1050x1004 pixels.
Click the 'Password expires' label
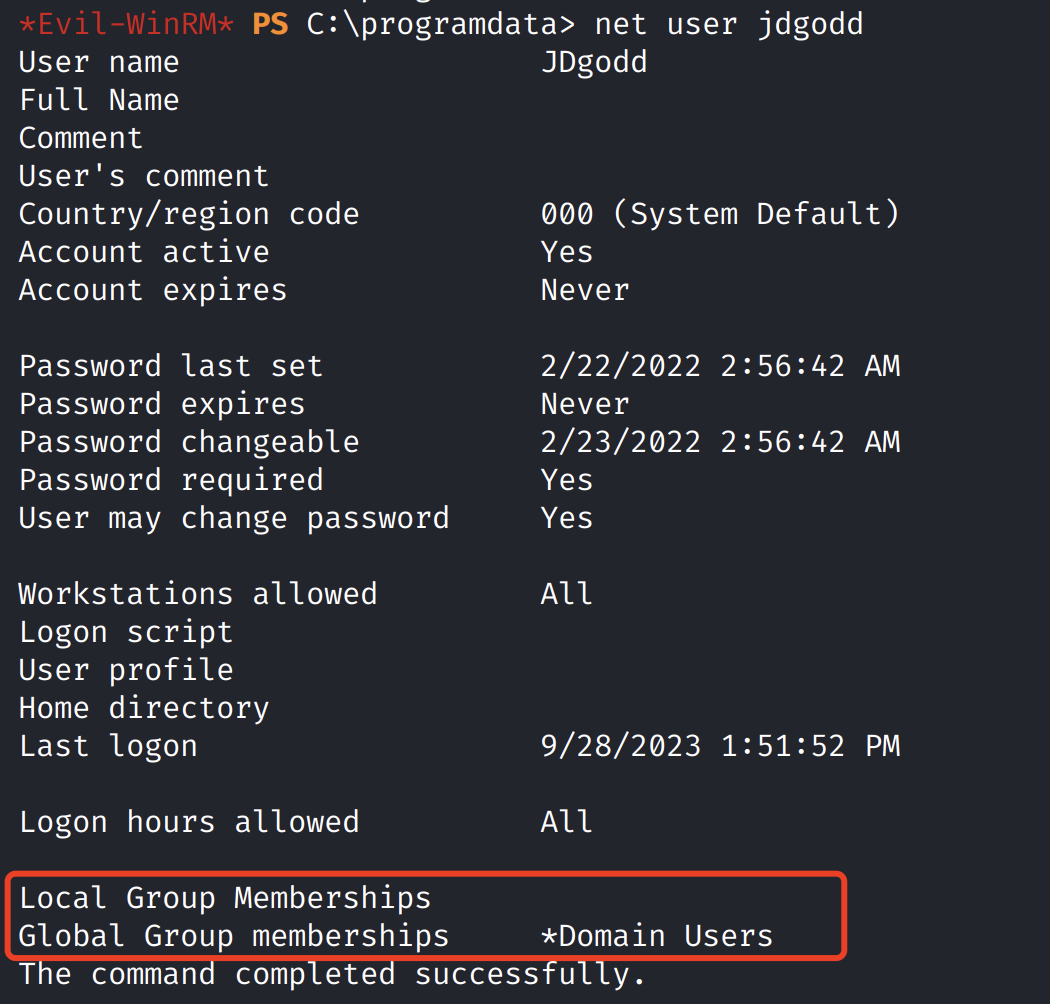(x=162, y=404)
